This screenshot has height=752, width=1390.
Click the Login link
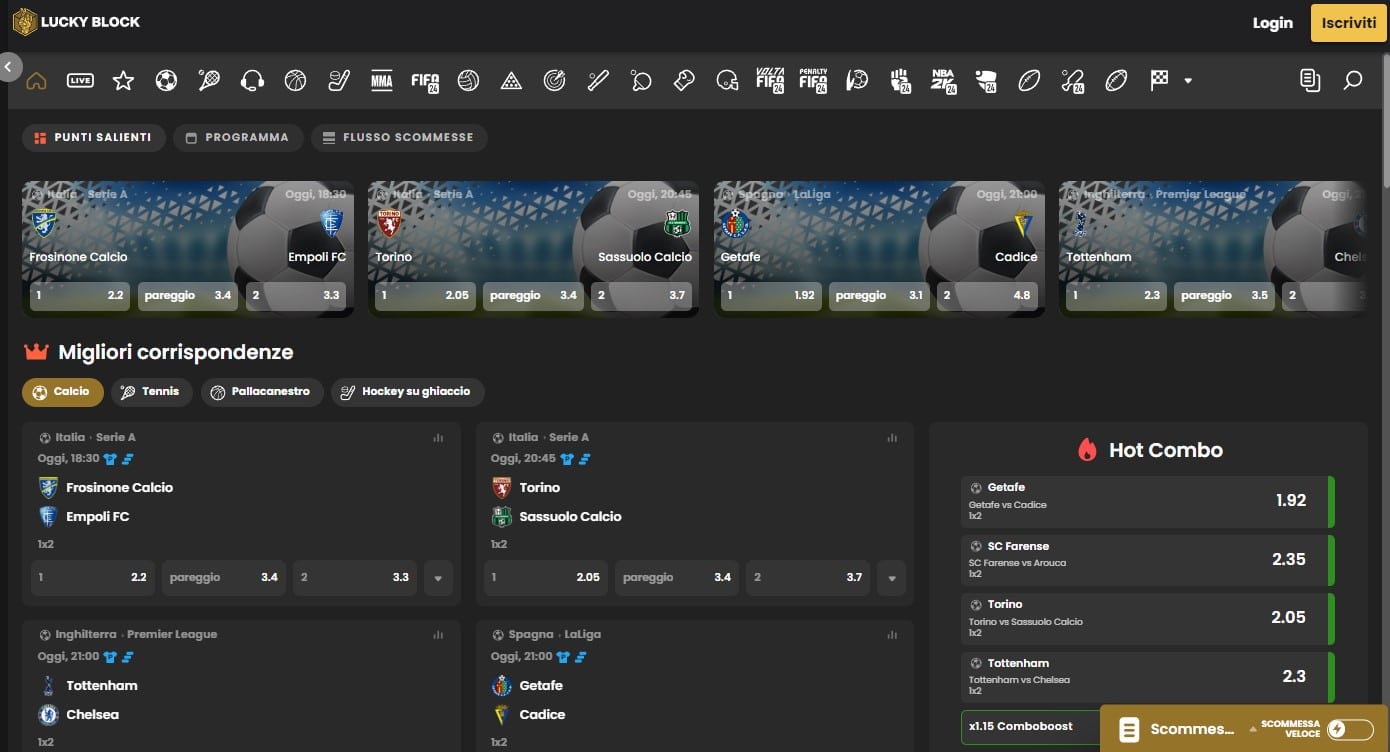(x=1272, y=23)
